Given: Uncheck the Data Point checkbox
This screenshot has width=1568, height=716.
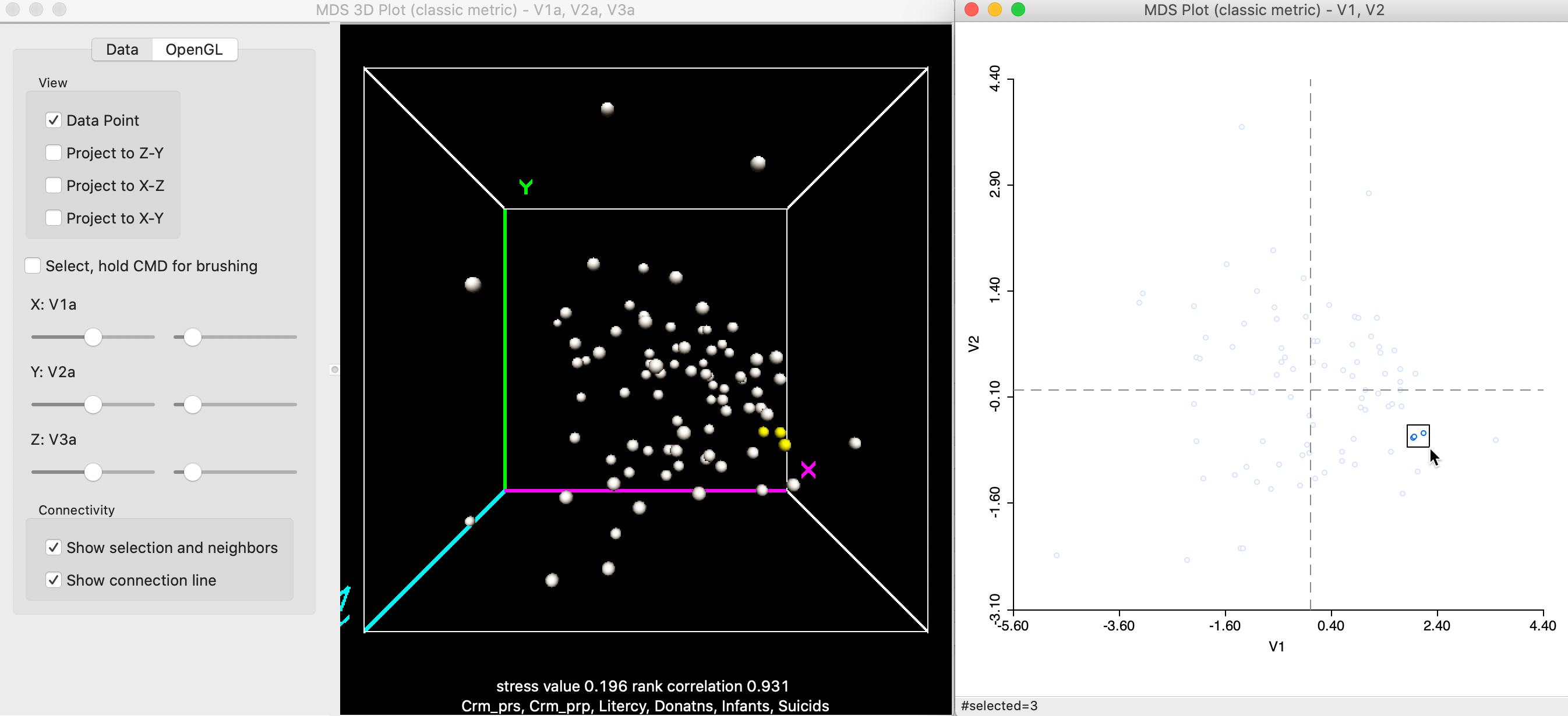Looking at the screenshot, I should (x=54, y=120).
